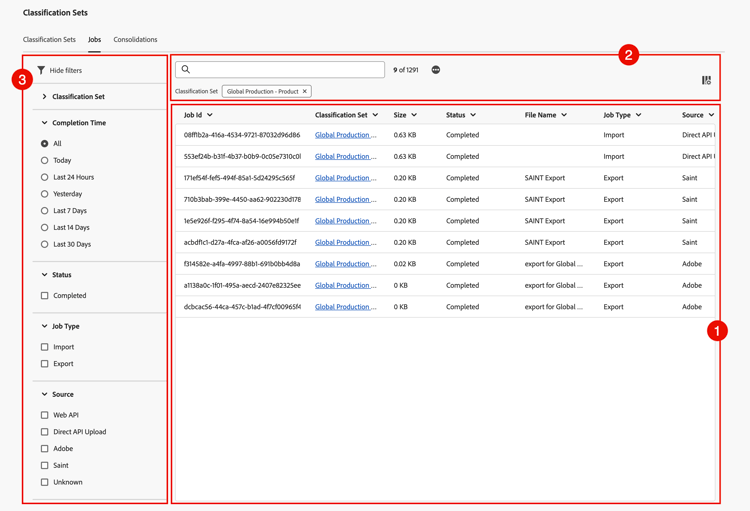The height and width of the screenshot is (511, 750).
Task: Check the Web API source checkbox
Action: [x=44, y=415]
